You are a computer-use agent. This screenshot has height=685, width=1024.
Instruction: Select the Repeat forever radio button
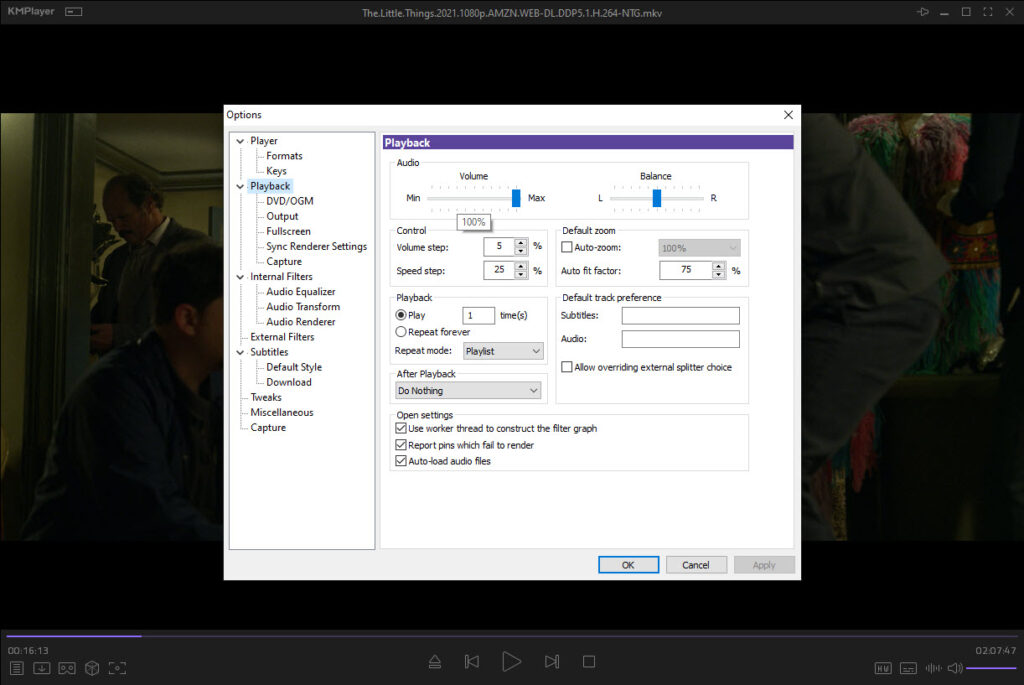click(x=401, y=332)
